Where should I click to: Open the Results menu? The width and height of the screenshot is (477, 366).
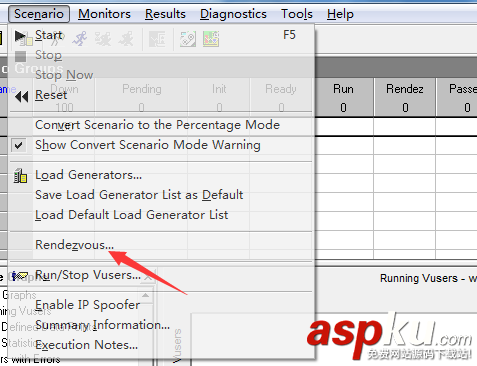coord(165,14)
